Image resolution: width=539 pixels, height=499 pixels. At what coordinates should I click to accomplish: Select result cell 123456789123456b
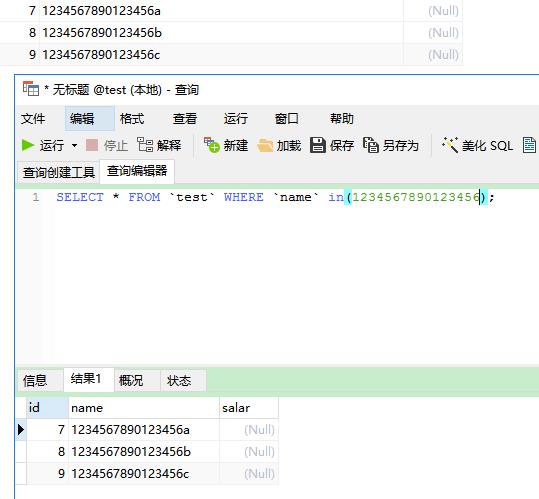coord(144,452)
